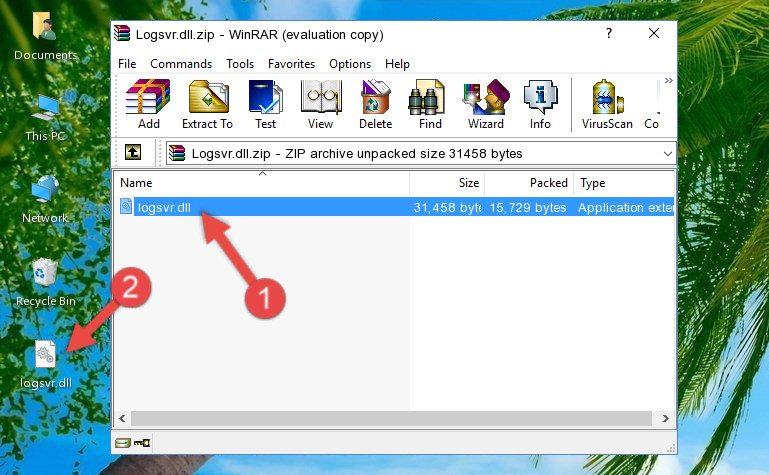
Task: Select the logsvr.dll desktop file
Action: pyautogui.click(x=46, y=365)
